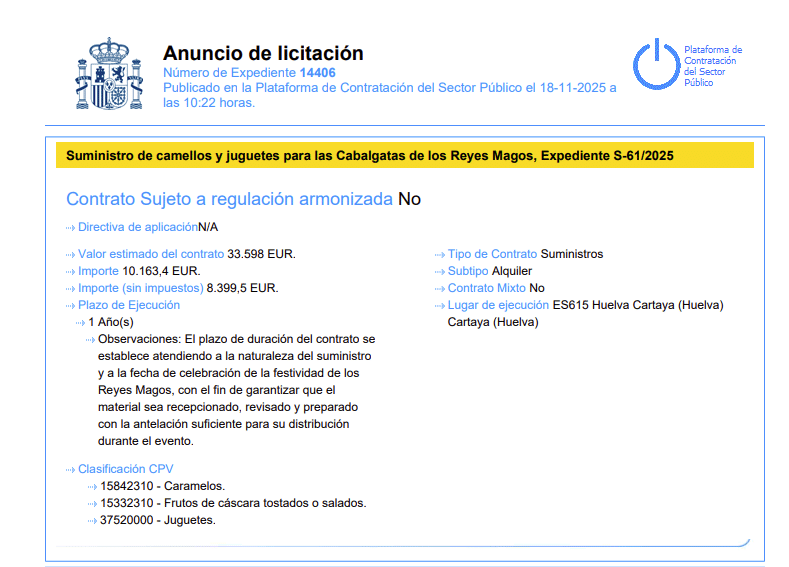Click the arrow bullet beside Clasificación CPV
Viewport: 789px width, 567px height.
tap(71, 469)
